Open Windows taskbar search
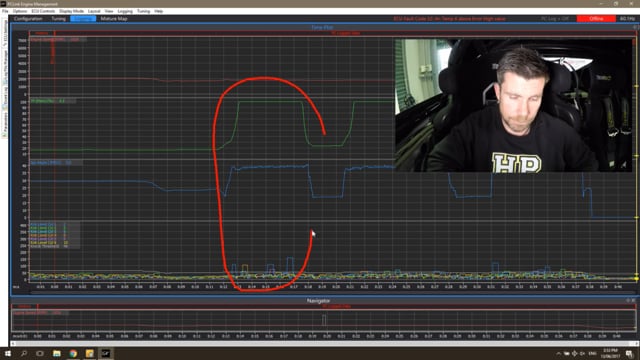Screen dimensions: 640x360 click(24, 353)
